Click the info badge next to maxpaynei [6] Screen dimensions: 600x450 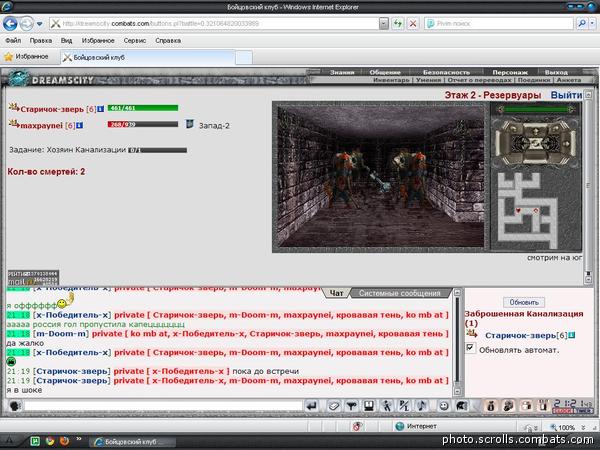point(80,126)
